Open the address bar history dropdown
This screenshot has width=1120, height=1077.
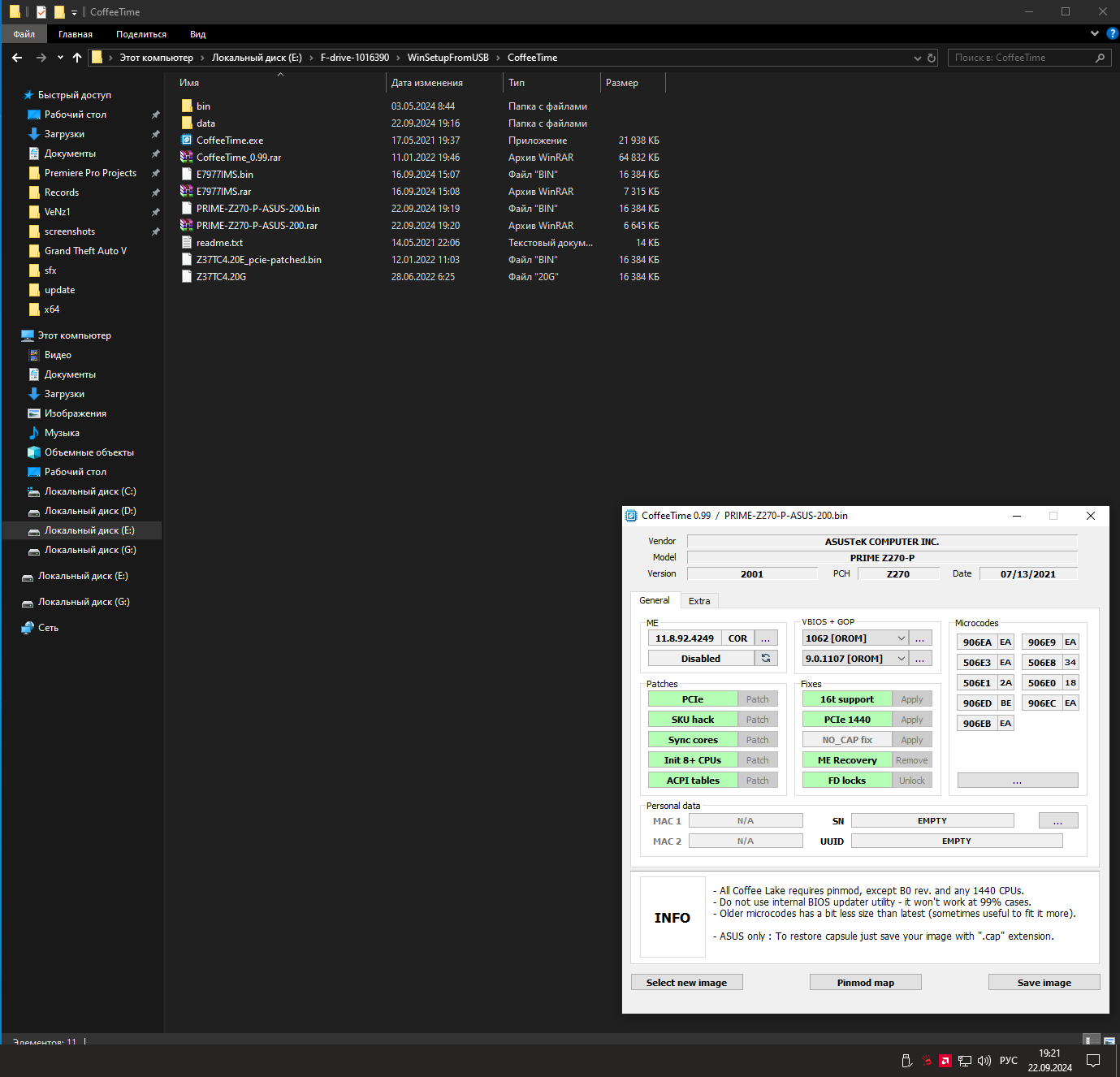918,58
